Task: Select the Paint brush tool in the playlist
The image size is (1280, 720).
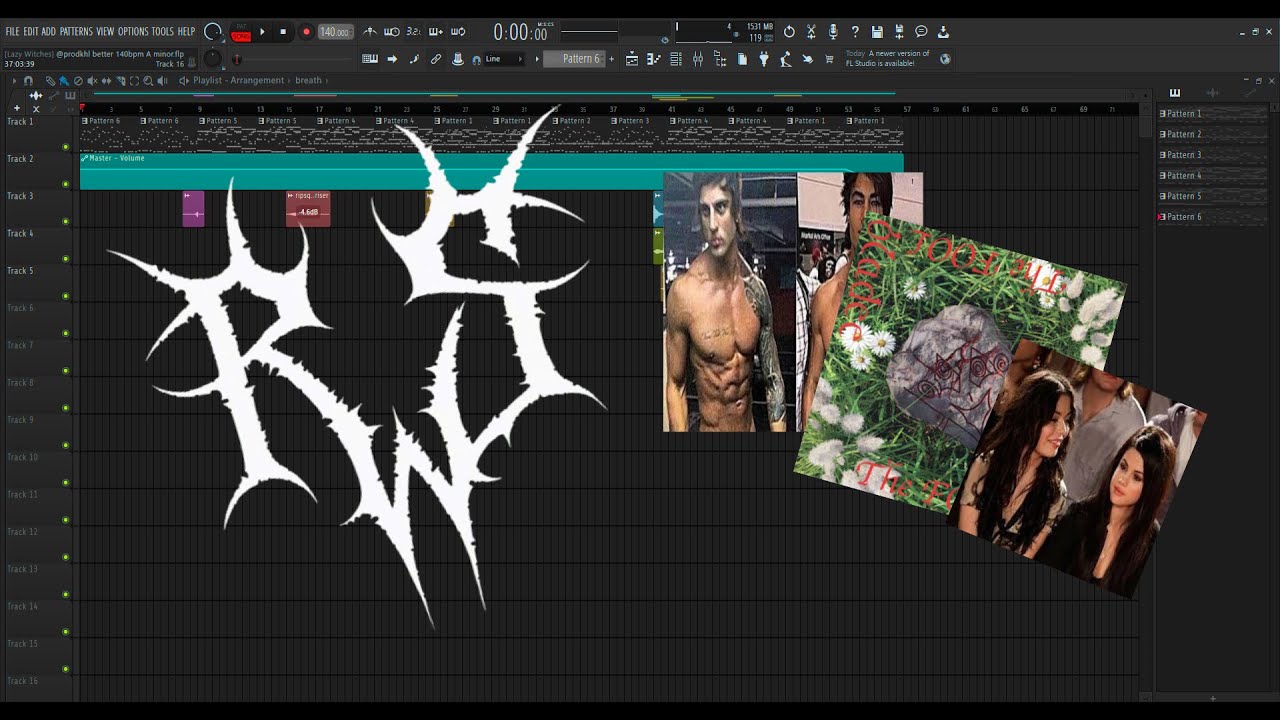Action: (x=64, y=80)
